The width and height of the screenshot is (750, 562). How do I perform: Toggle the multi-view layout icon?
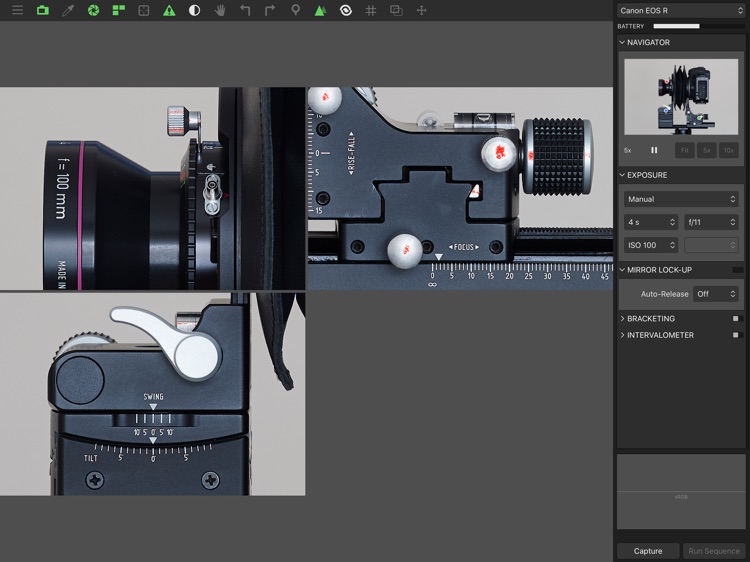click(119, 10)
